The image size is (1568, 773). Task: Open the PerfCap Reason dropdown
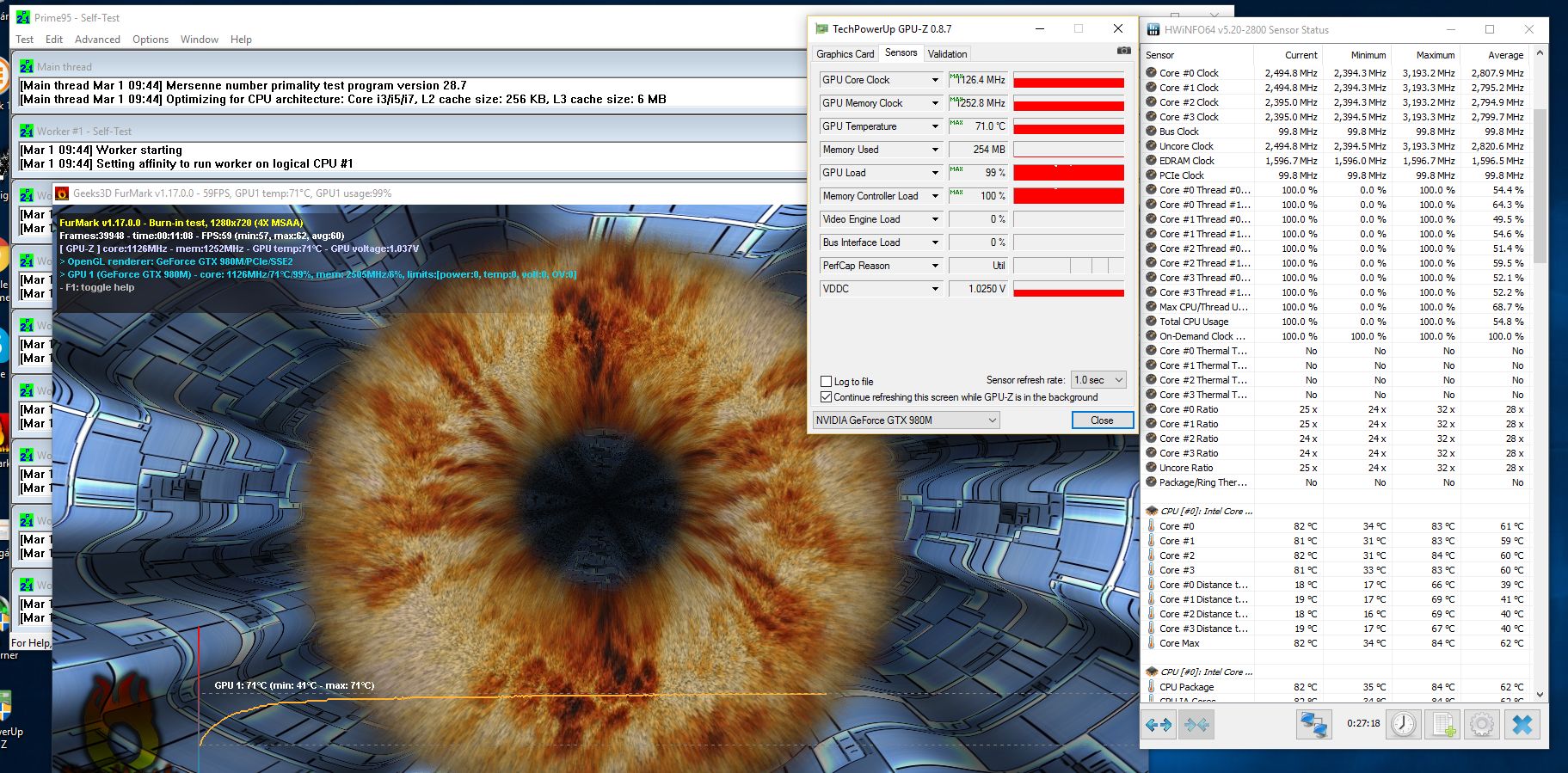pos(935,266)
